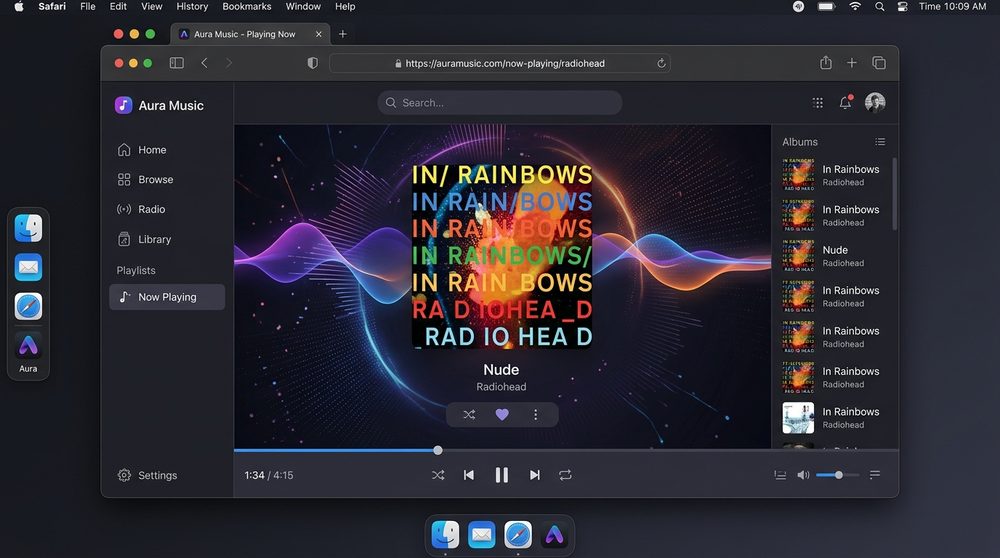Open the apps grid icon
The height and width of the screenshot is (558, 1000).
coord(818,103)
